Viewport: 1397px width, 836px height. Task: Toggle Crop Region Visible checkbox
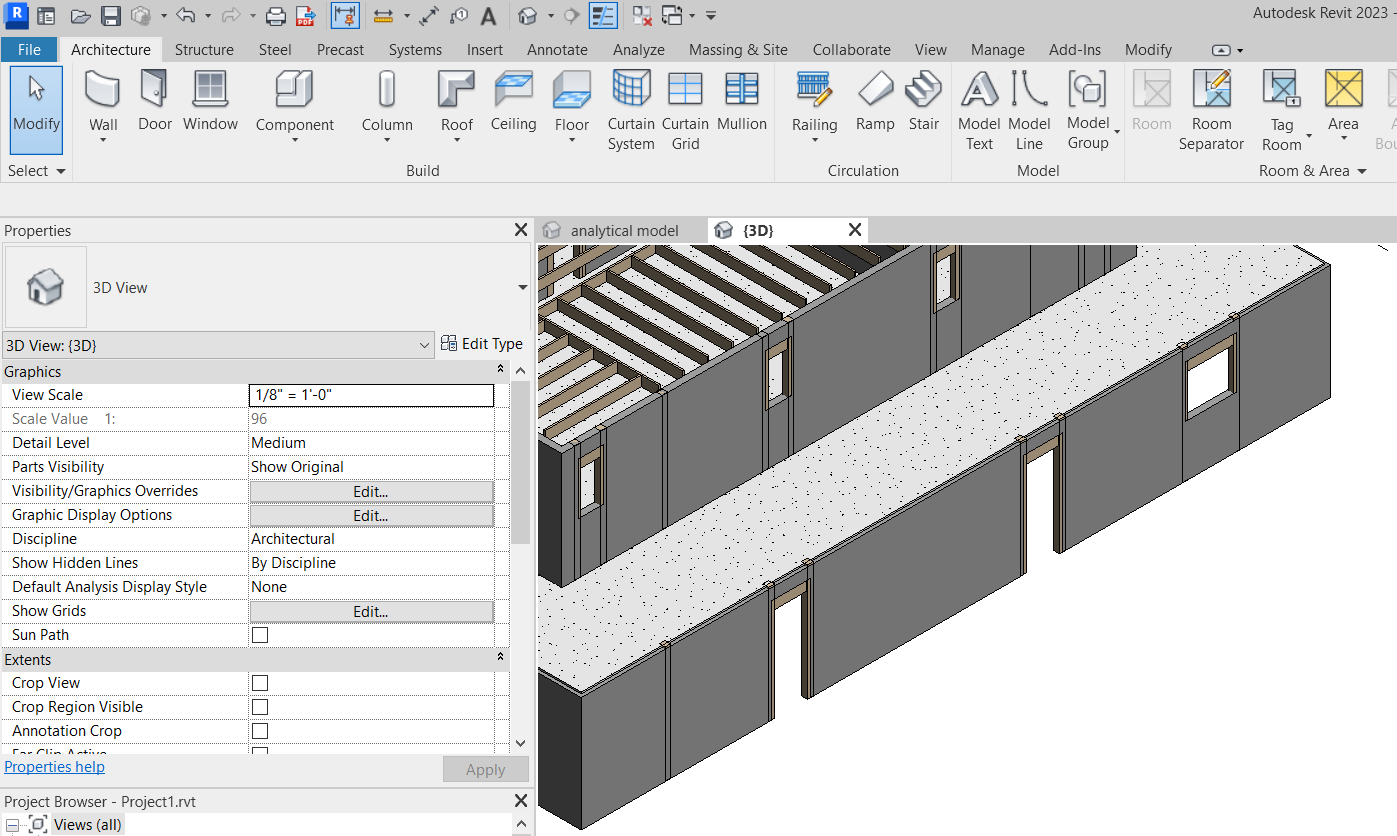pyautogui.click(x=260, y=707)
